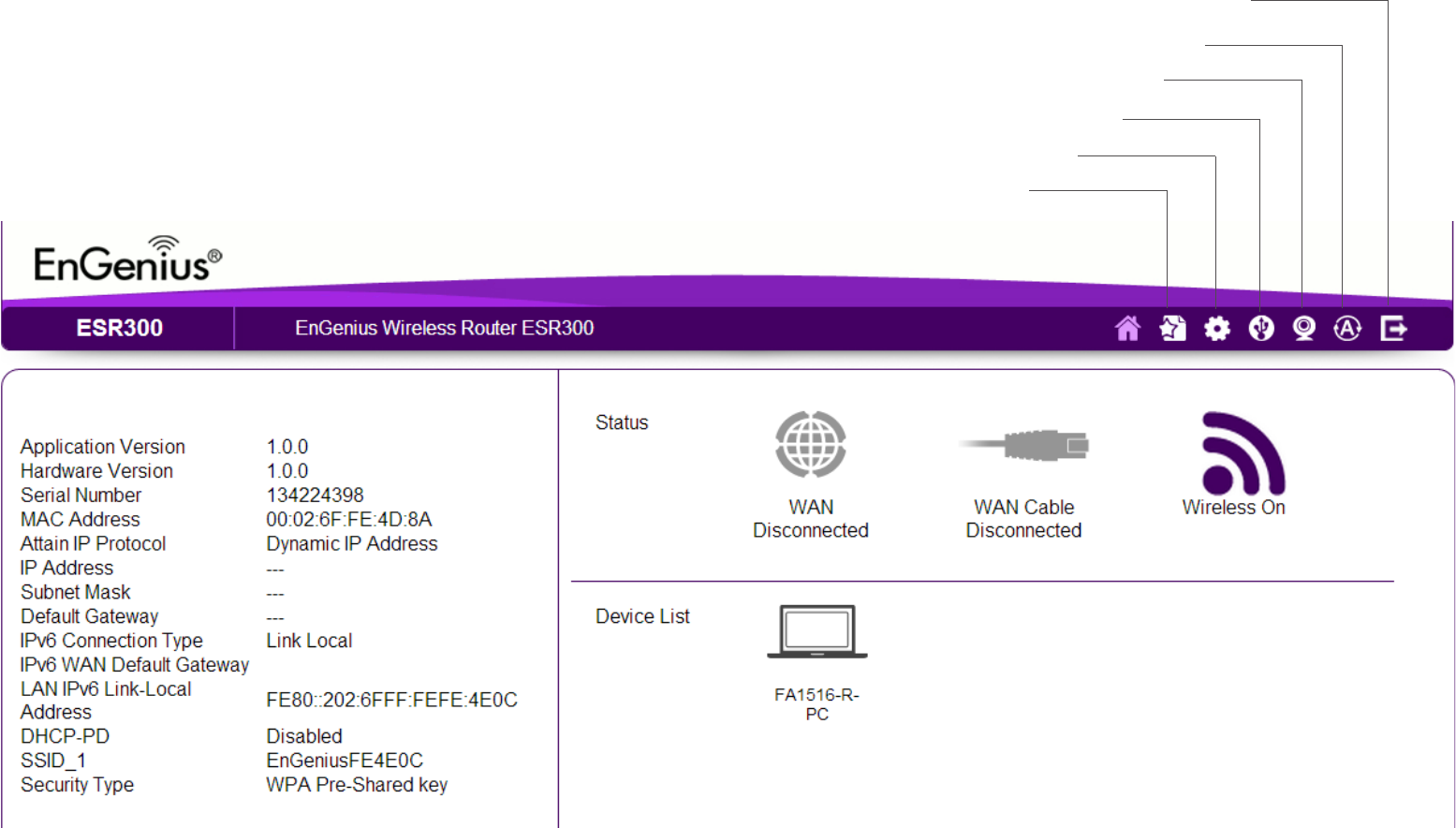1456x828 pixels.
Task: Click the 'Application Version' label
Action: tap(103, 447)
